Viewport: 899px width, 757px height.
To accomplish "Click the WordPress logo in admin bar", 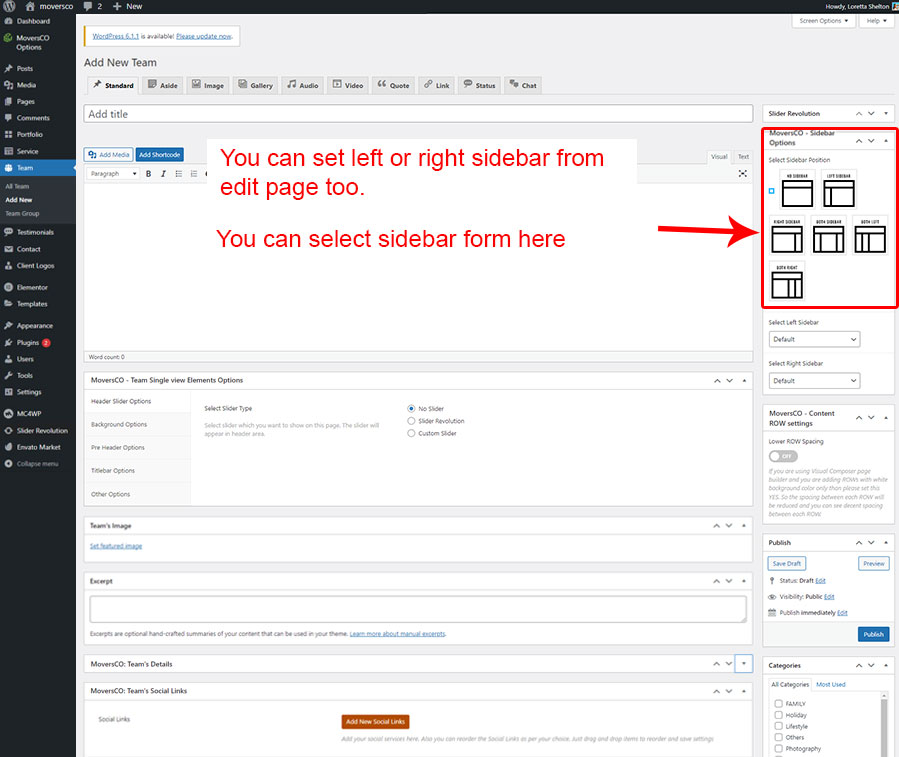I will pos(10,6).
